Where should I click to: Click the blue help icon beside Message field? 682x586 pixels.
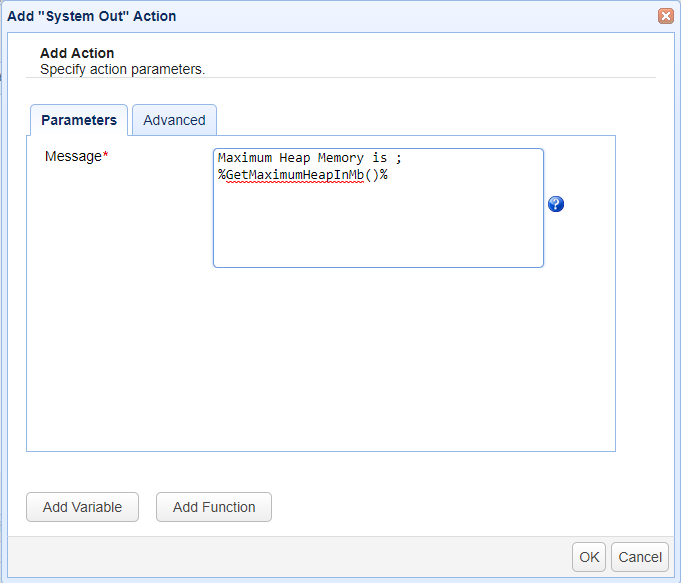(x=556, y=204)
